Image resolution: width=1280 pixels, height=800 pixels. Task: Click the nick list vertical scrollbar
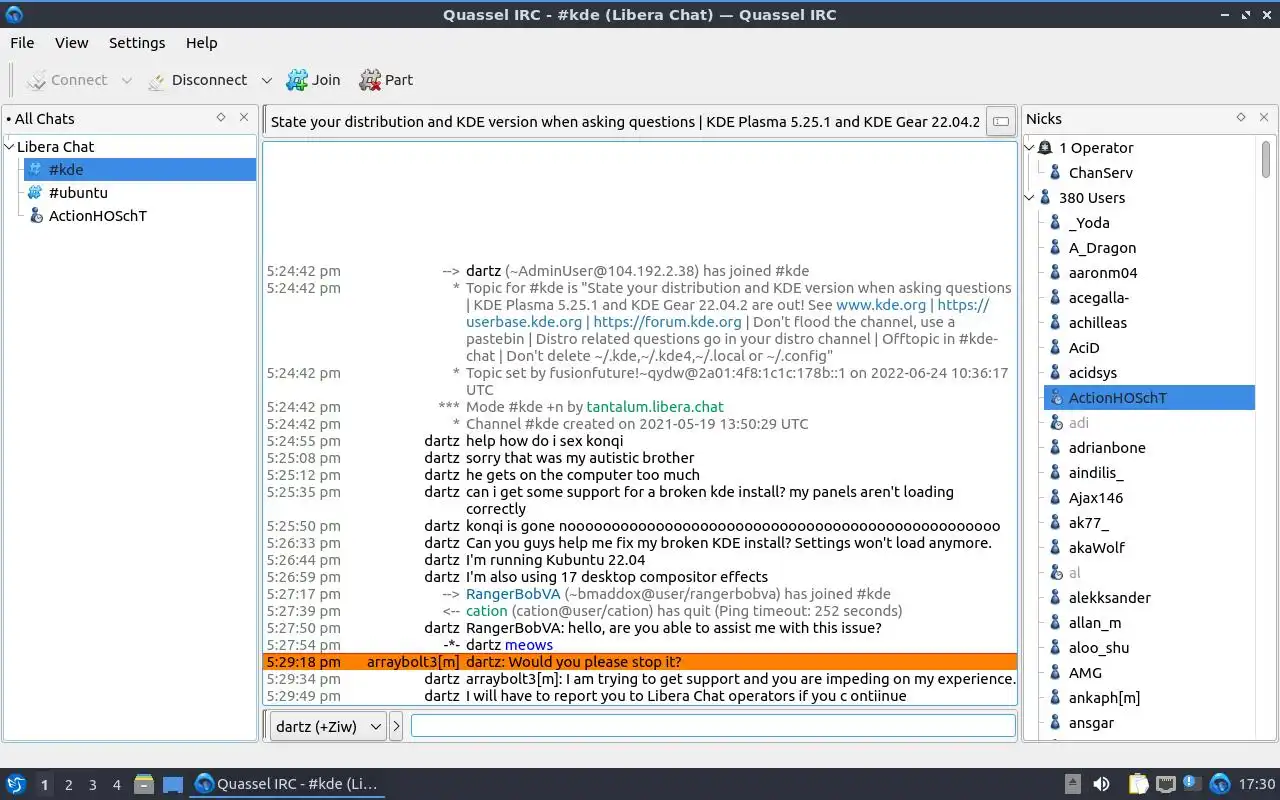click(x=1266, y=160)
